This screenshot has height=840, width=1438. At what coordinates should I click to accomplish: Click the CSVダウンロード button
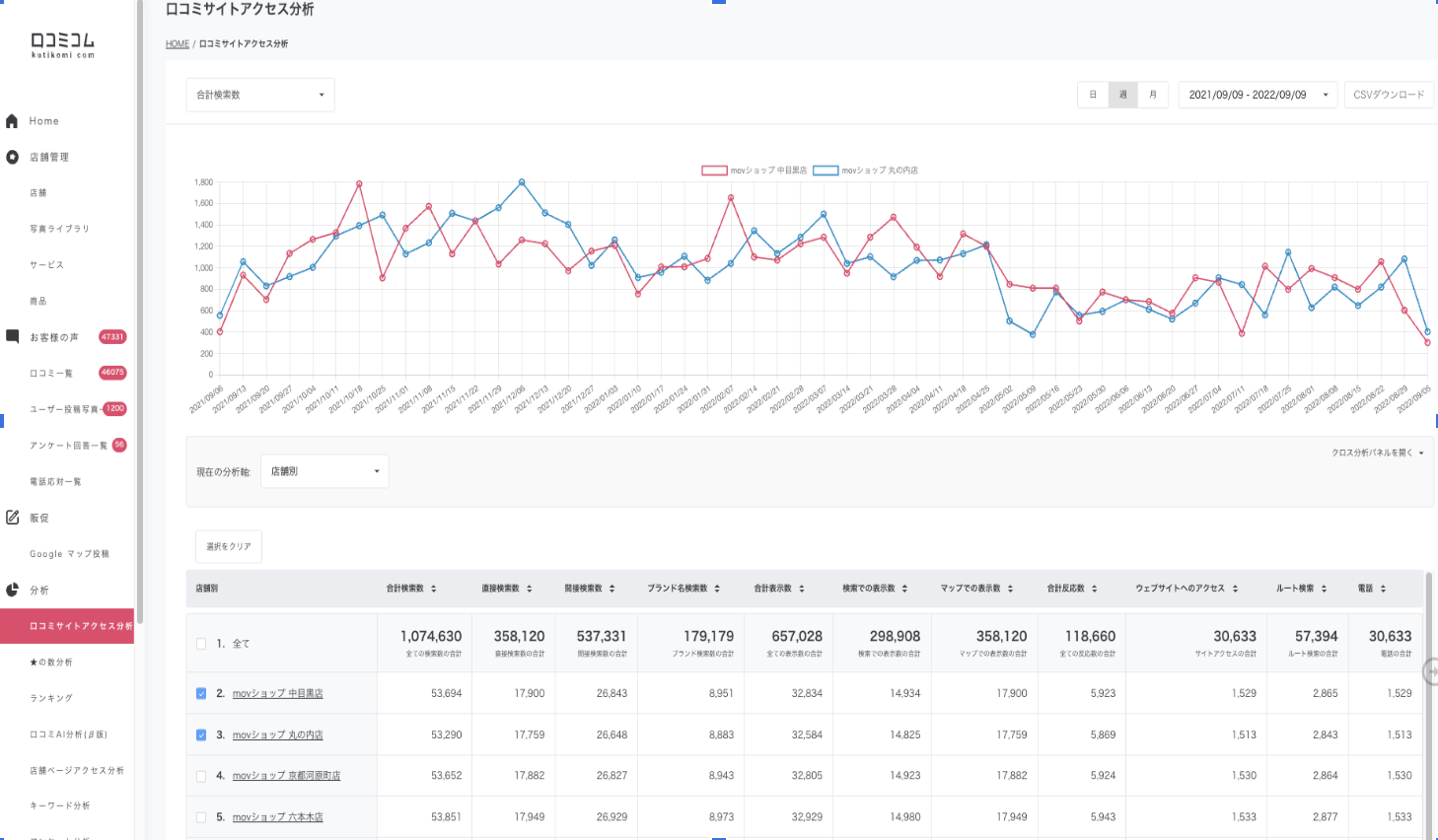tap(1388, 95)
